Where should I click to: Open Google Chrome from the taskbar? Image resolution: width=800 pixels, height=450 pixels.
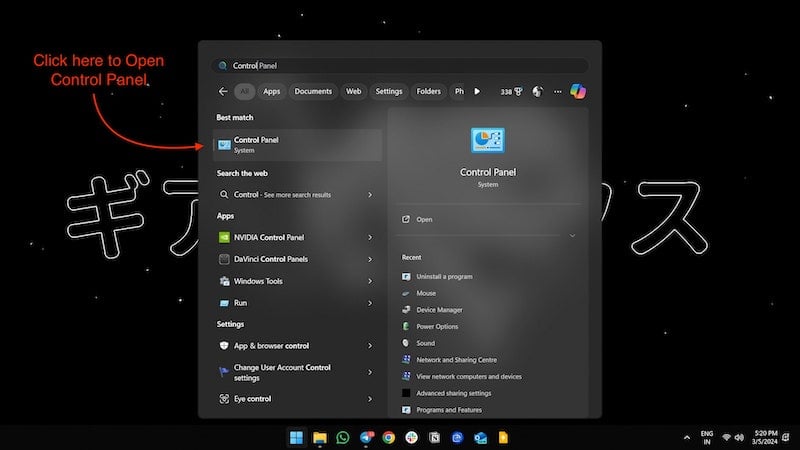pyautogui.click(x=389, y=438)
